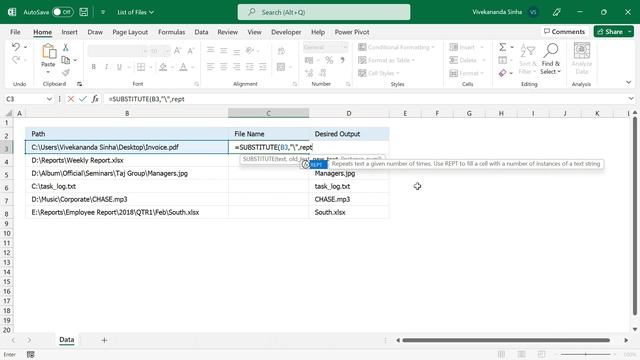Collapse the ribbon using the chevron
The height and width of the screenshot is (360, 640).
pos(628,82)
